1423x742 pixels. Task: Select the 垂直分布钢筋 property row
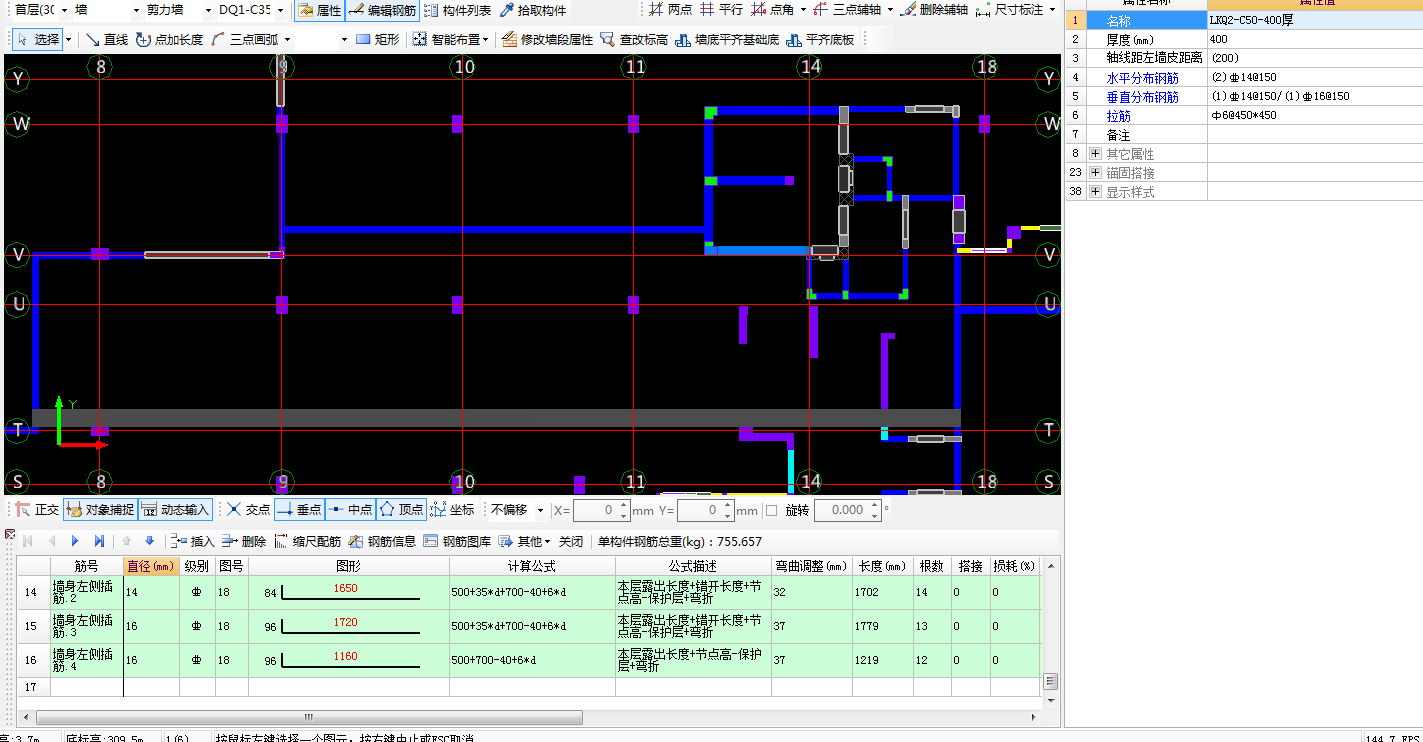[1244, 96]
